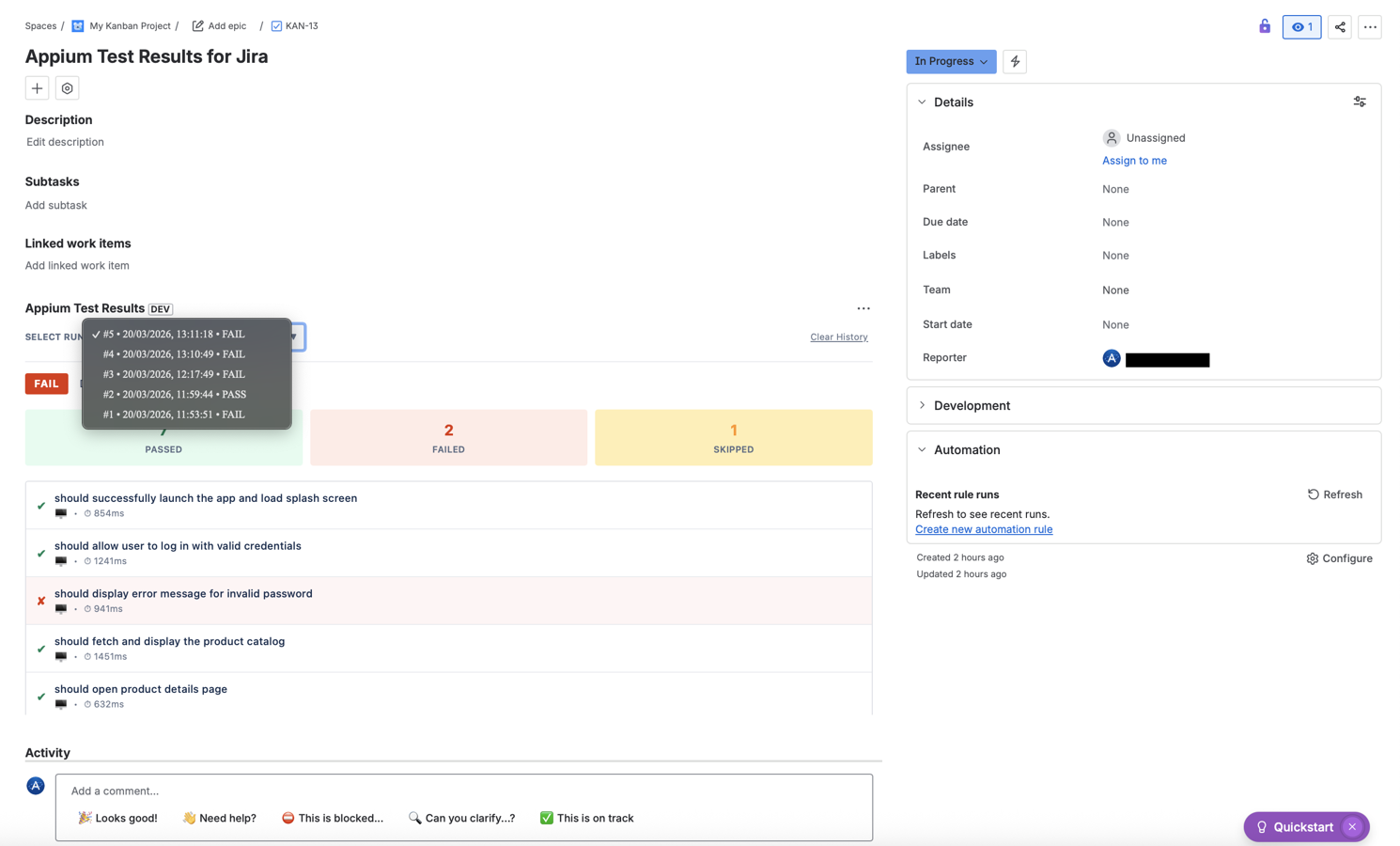Open the Appium Test Results options menu
The image size is (1400, 846).
pyautogui.click(x=863, y=308)
